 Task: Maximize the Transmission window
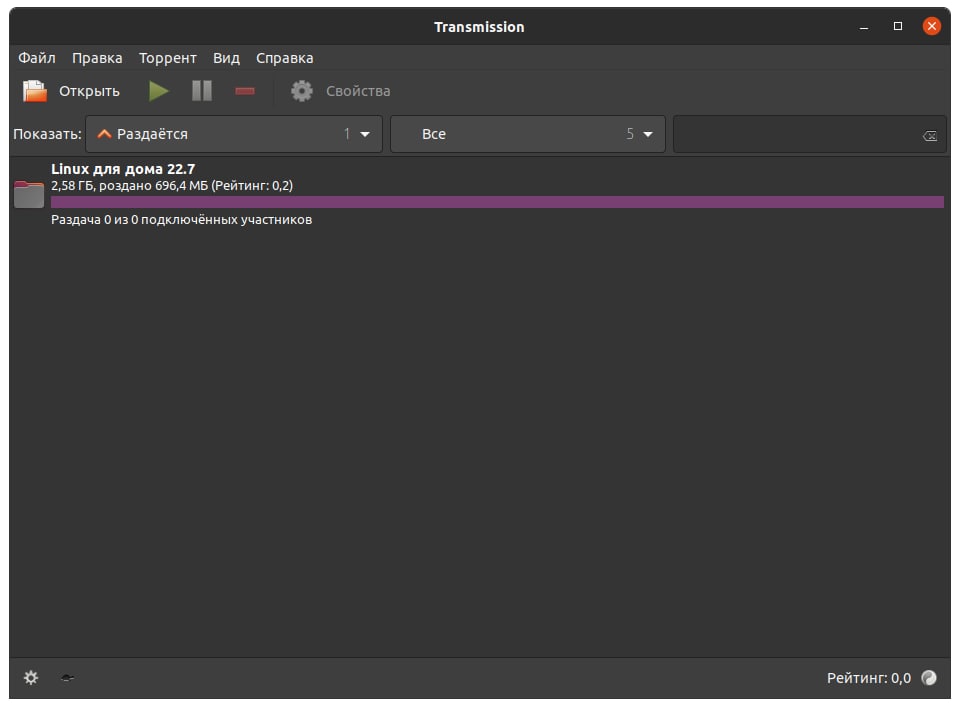tap(898, 26)
